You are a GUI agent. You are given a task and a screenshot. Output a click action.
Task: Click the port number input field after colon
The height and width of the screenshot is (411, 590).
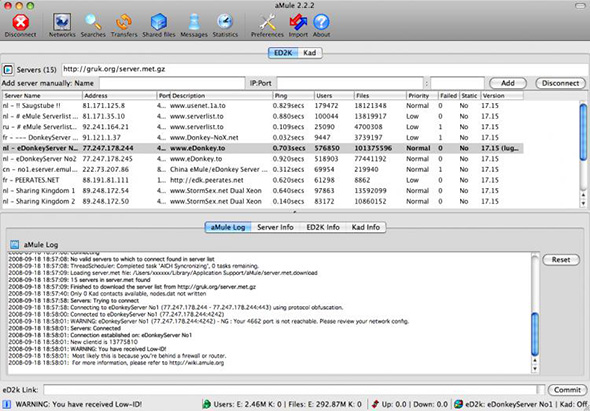pos(457,83)
